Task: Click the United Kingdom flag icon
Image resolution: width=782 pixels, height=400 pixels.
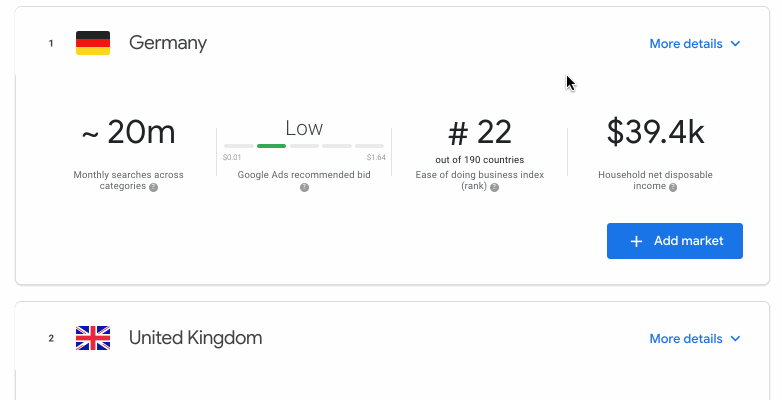Action: 93,338
